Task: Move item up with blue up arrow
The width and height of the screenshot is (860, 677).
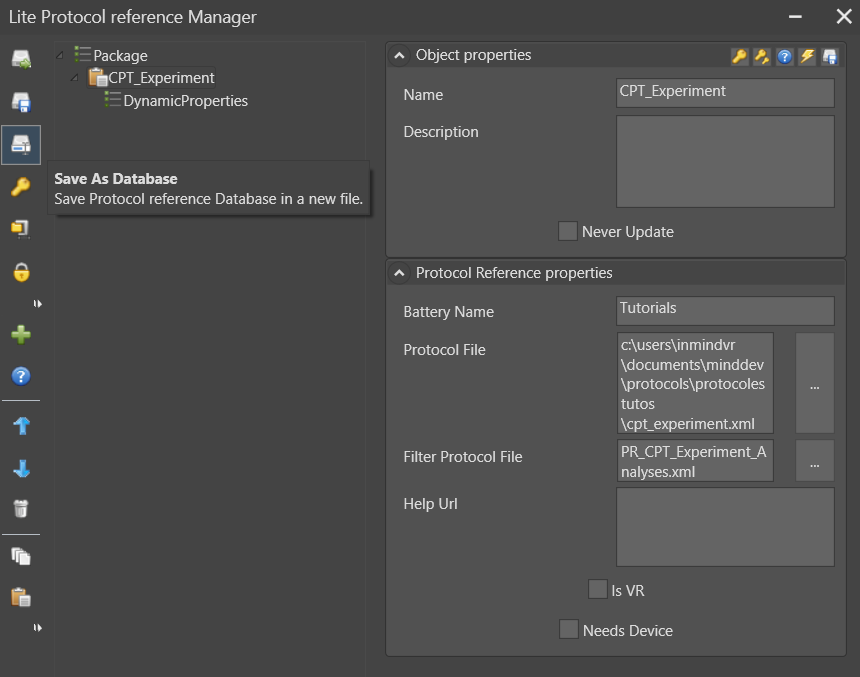Action: point(21,426)
